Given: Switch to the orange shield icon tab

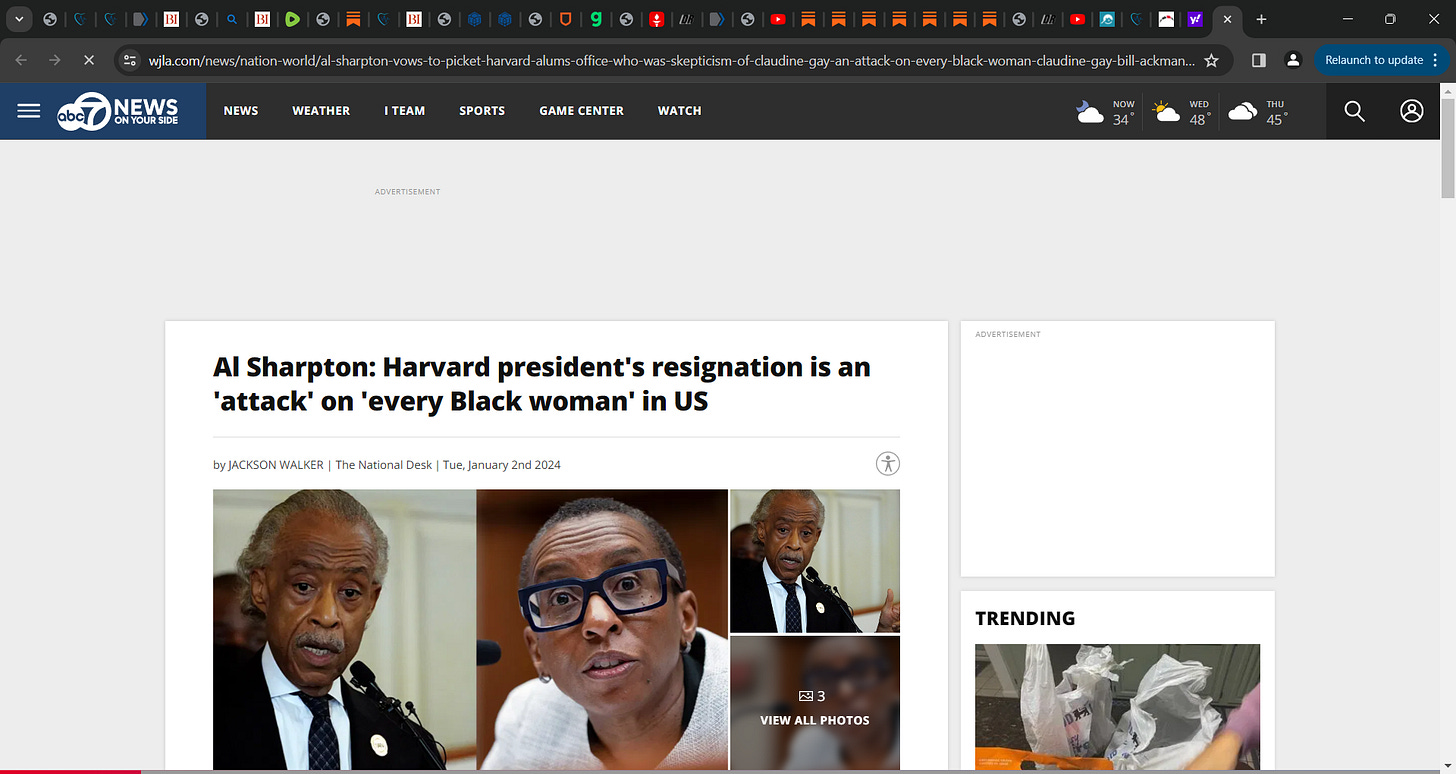Looking at the screenshot, I should [x=566, y=19].
